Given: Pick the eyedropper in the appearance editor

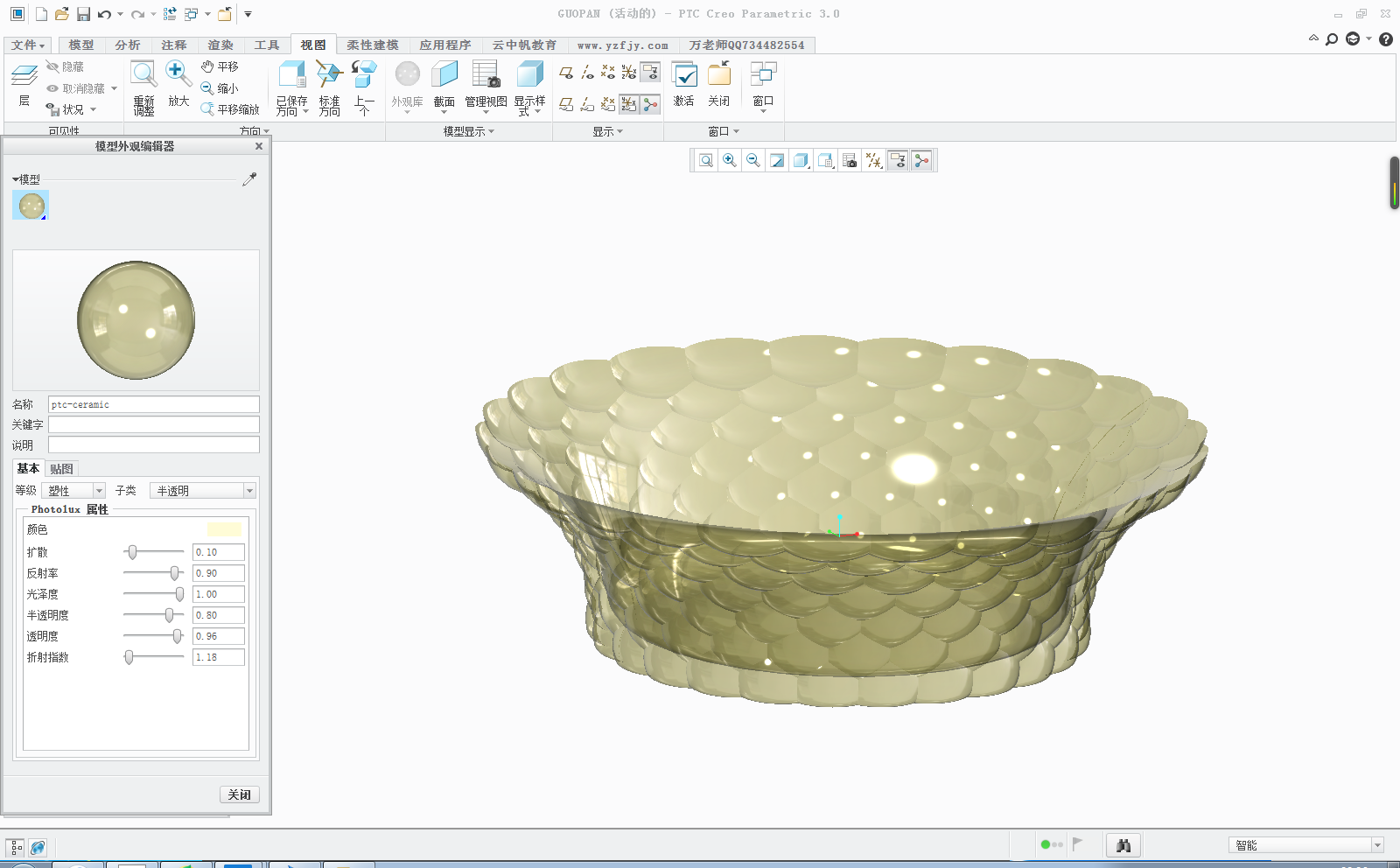Looking at the screenshot, I should point(249,178).
